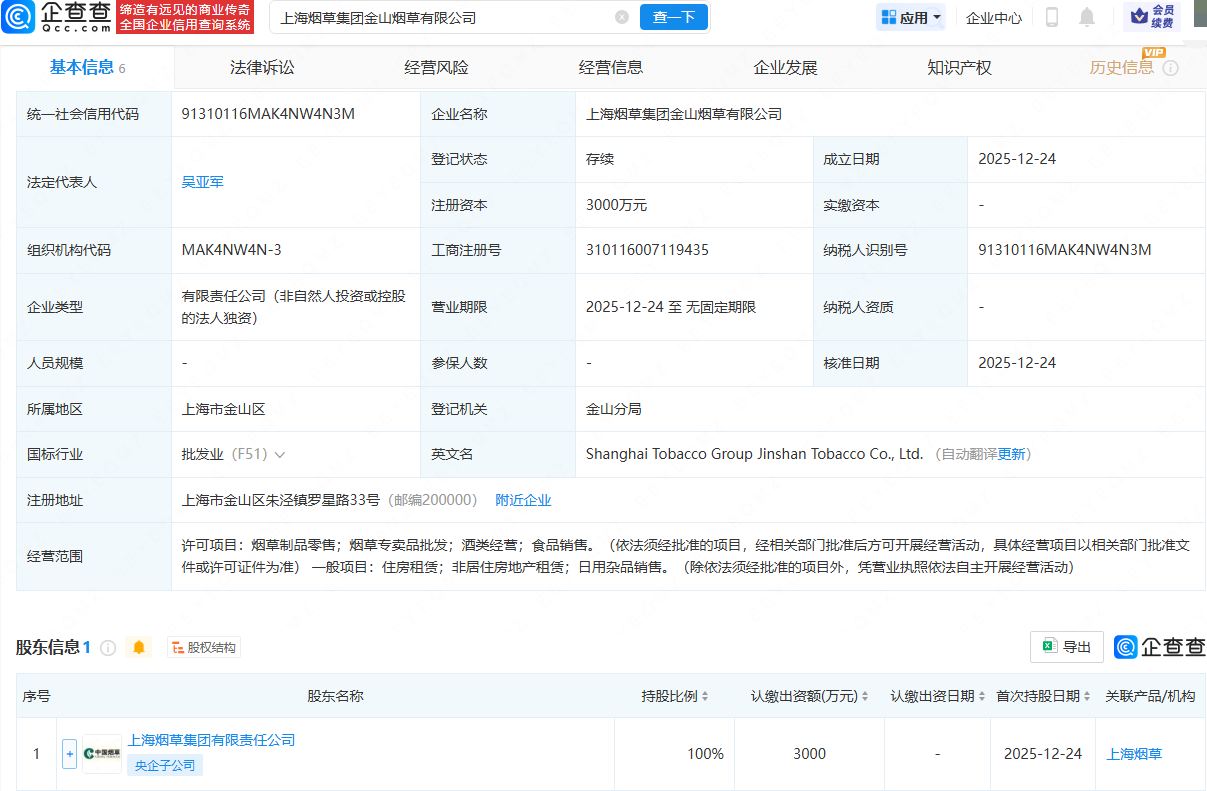Viewport: 1207px width, 791px height.
Task: Switch to the 知识产权 tab
Action: pos(959,68)
